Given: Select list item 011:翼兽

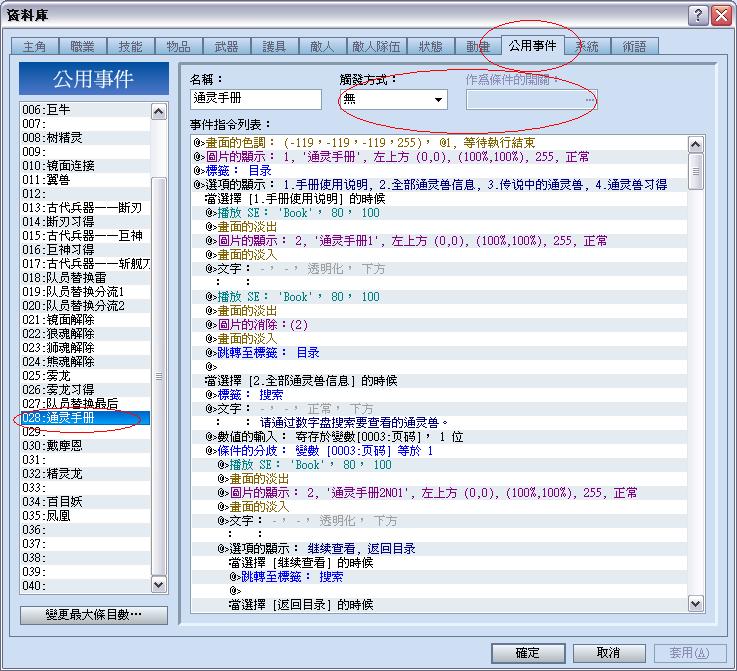Looking at the screenshot, I should (85, 179).
